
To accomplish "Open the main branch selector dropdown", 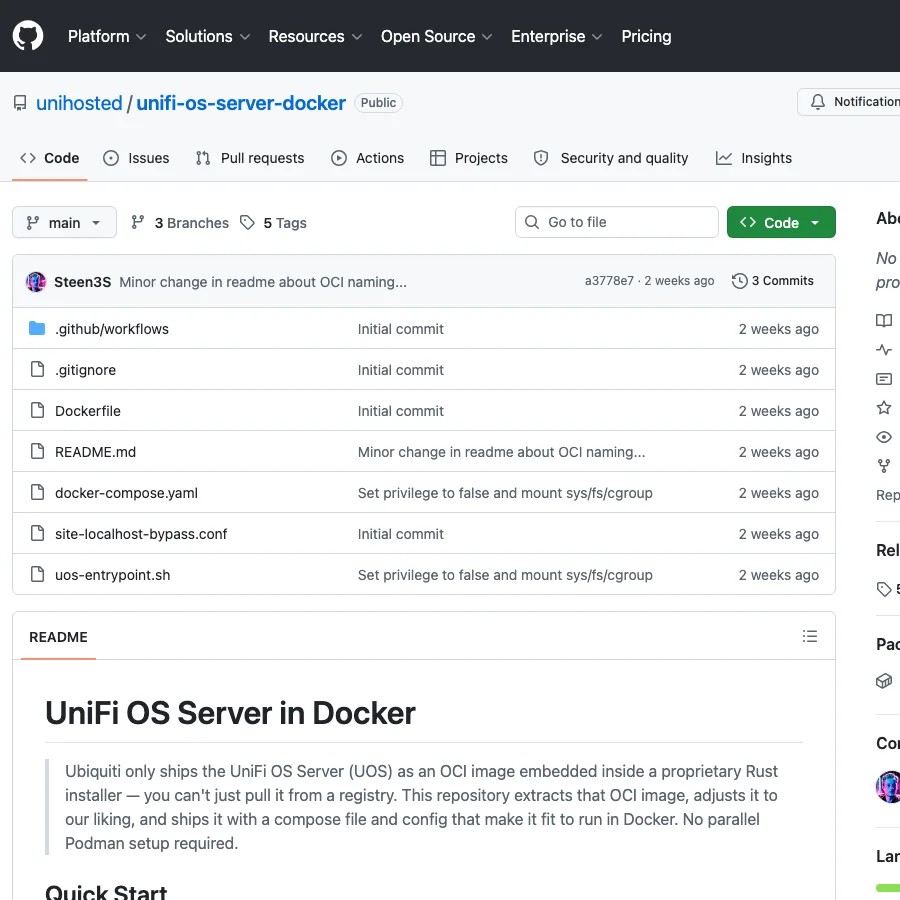I will (64, 222).
